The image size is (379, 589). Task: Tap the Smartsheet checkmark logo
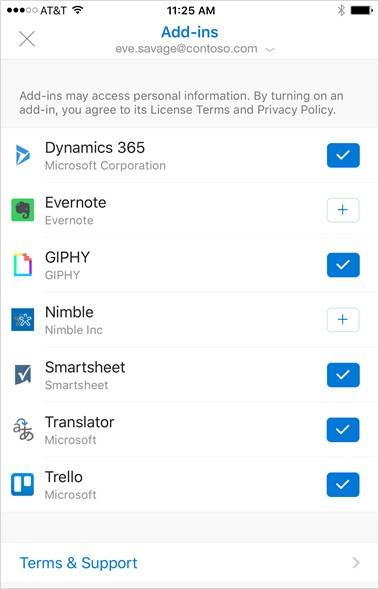[x=23, y=375]
